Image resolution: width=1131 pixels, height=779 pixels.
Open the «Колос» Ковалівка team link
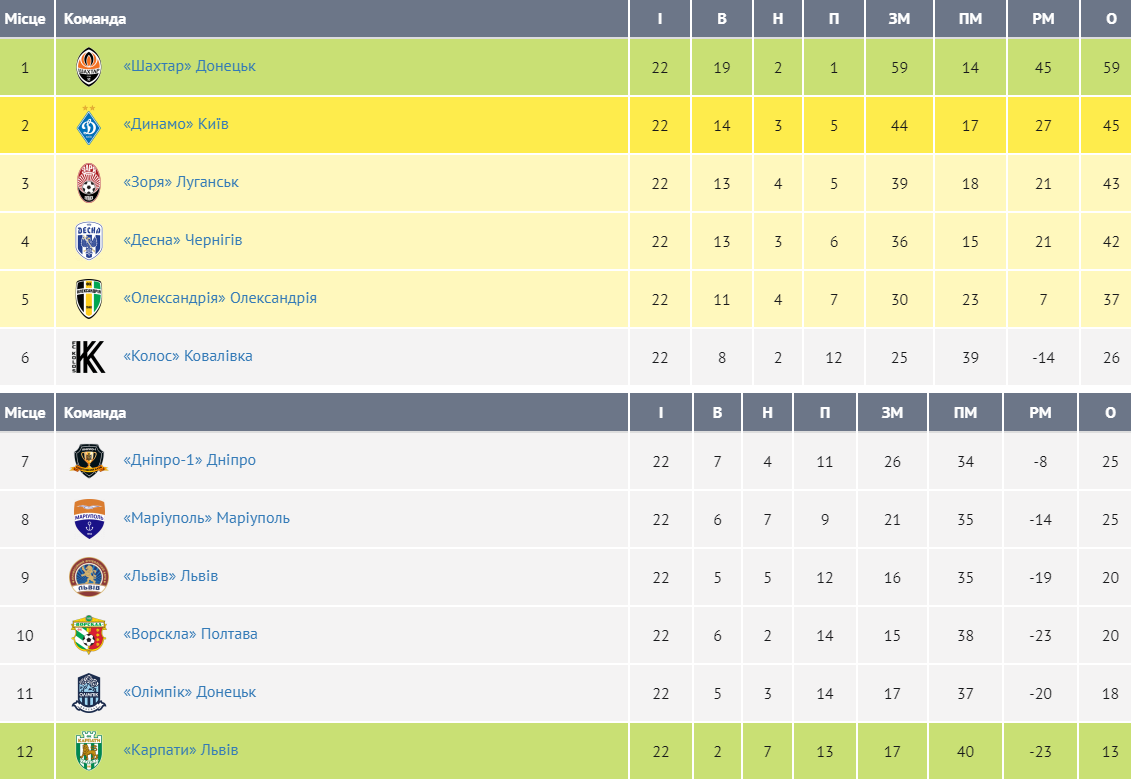click(187, 356)
